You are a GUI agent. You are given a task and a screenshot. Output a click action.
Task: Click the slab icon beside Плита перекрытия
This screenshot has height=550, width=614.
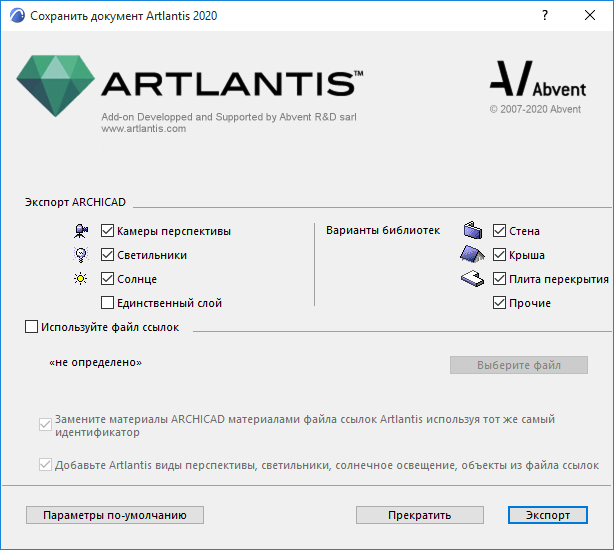tap(472, 279)
